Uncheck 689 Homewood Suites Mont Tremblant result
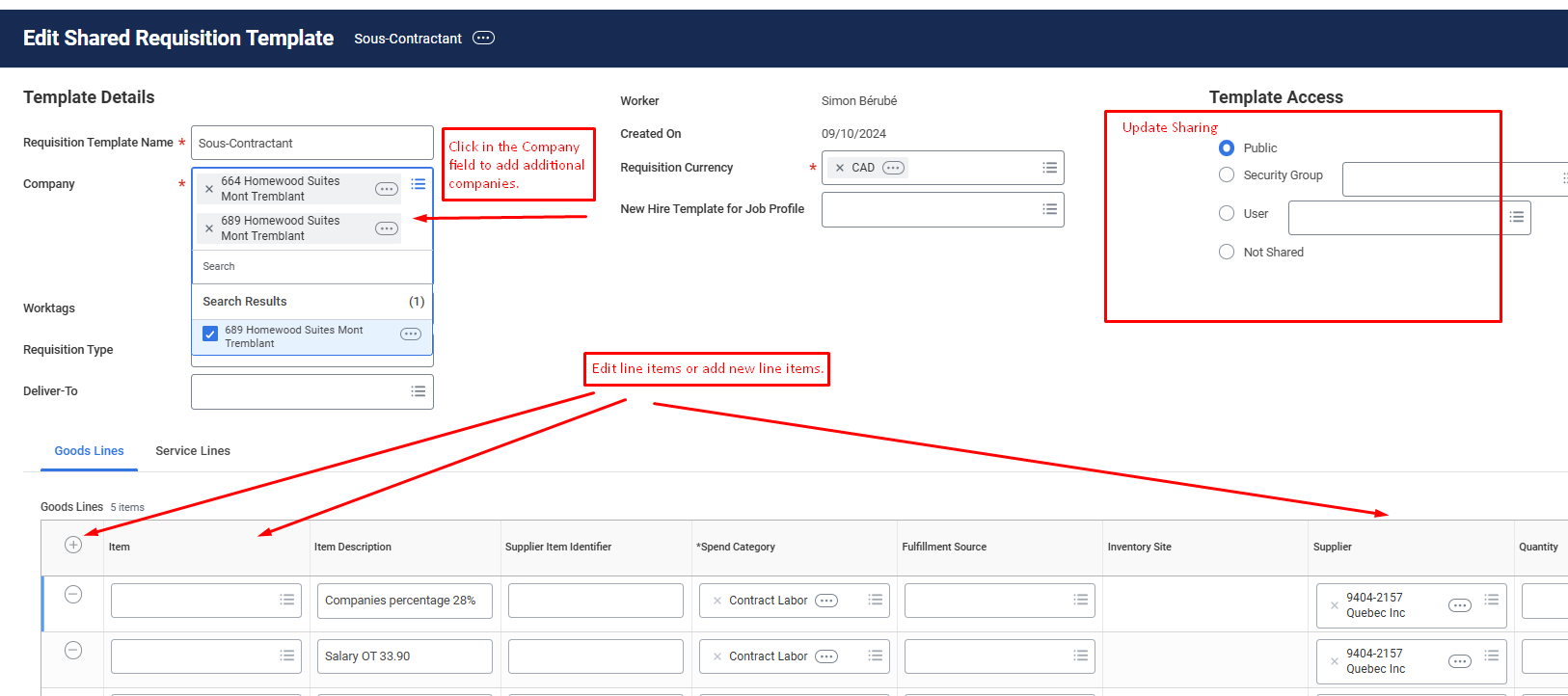Image resolution: width=1568 pixels, height=696 pixels. (210, 335)
